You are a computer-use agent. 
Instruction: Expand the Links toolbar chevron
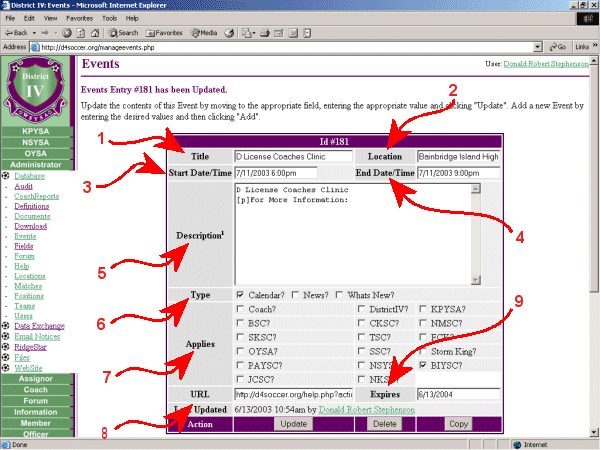[594, 47]
